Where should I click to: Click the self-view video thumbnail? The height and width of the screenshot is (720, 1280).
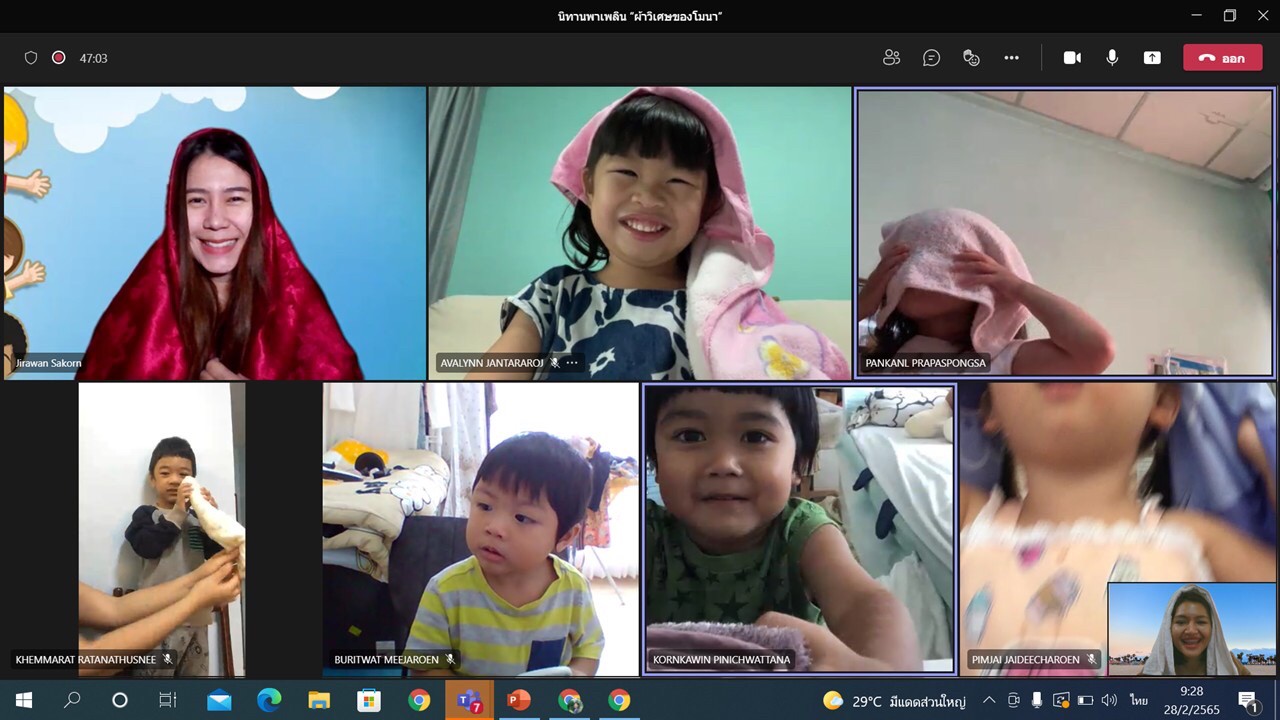1192,629
